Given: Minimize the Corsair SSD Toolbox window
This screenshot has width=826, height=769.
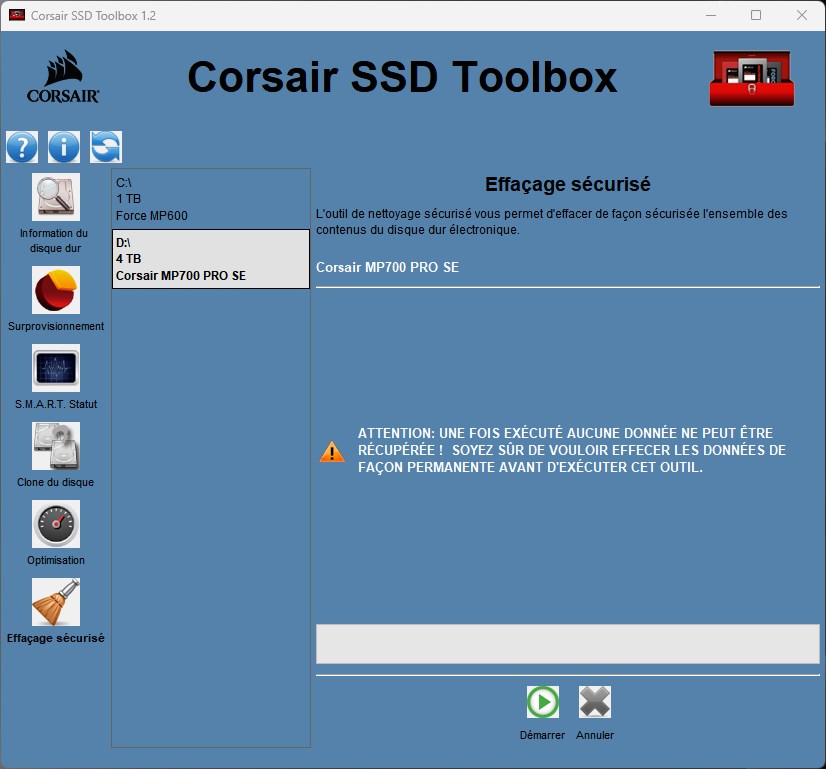Looking at the screenshot, I should pos(711,15).
